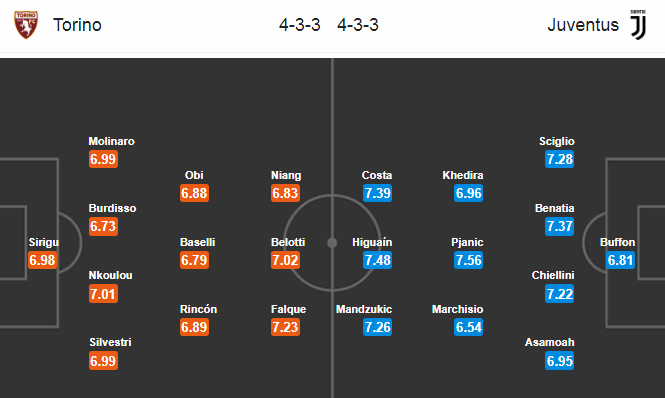Click Sirigu's 6.98 rating badge
The image size is (665, 398).
point(42,260)
